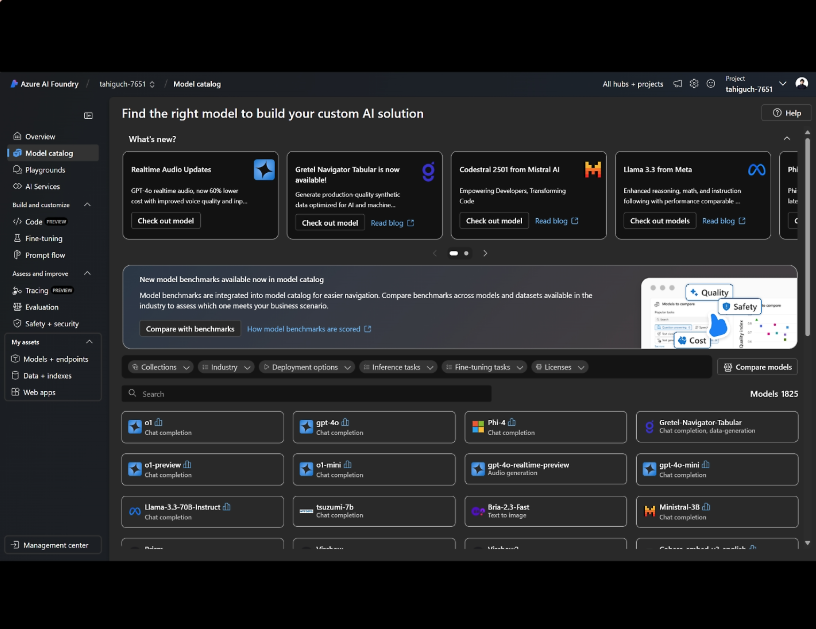Switch project via tahiguch-7651 breadcrumb
Screen dimensions: 816x629
tap(127, 84)
